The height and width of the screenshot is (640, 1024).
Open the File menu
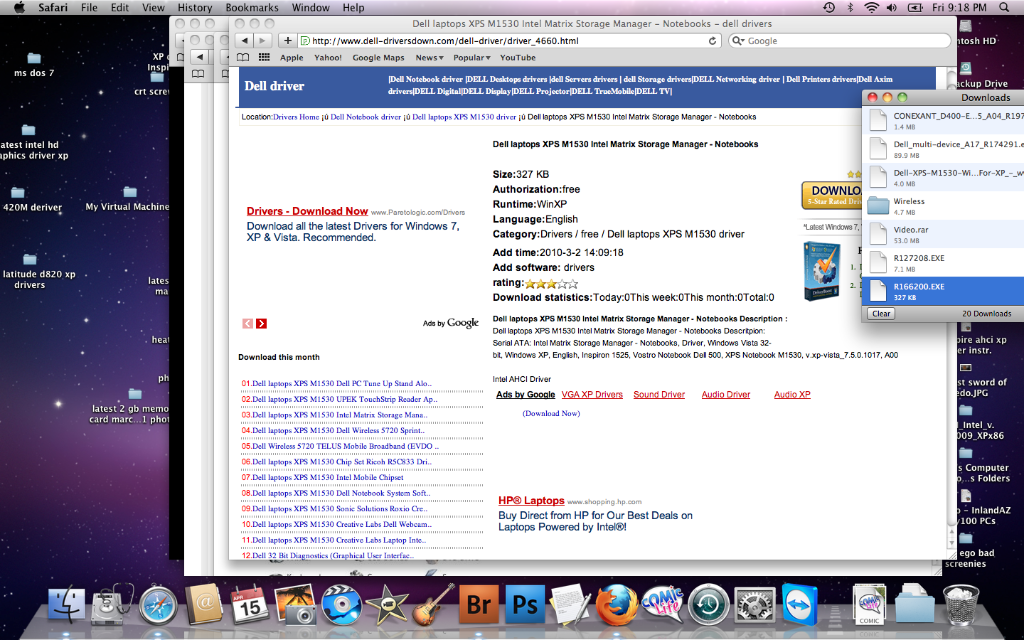(x=89, y=7)
